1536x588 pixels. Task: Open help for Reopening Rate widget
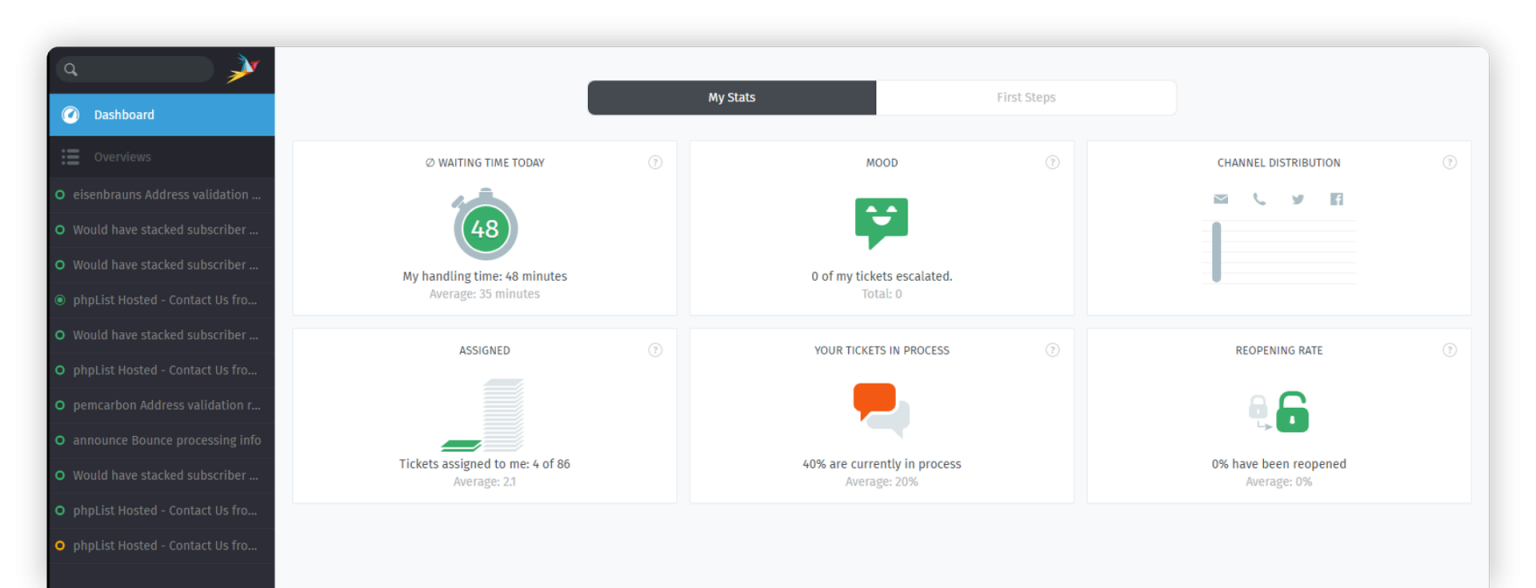coord(1450,350)
